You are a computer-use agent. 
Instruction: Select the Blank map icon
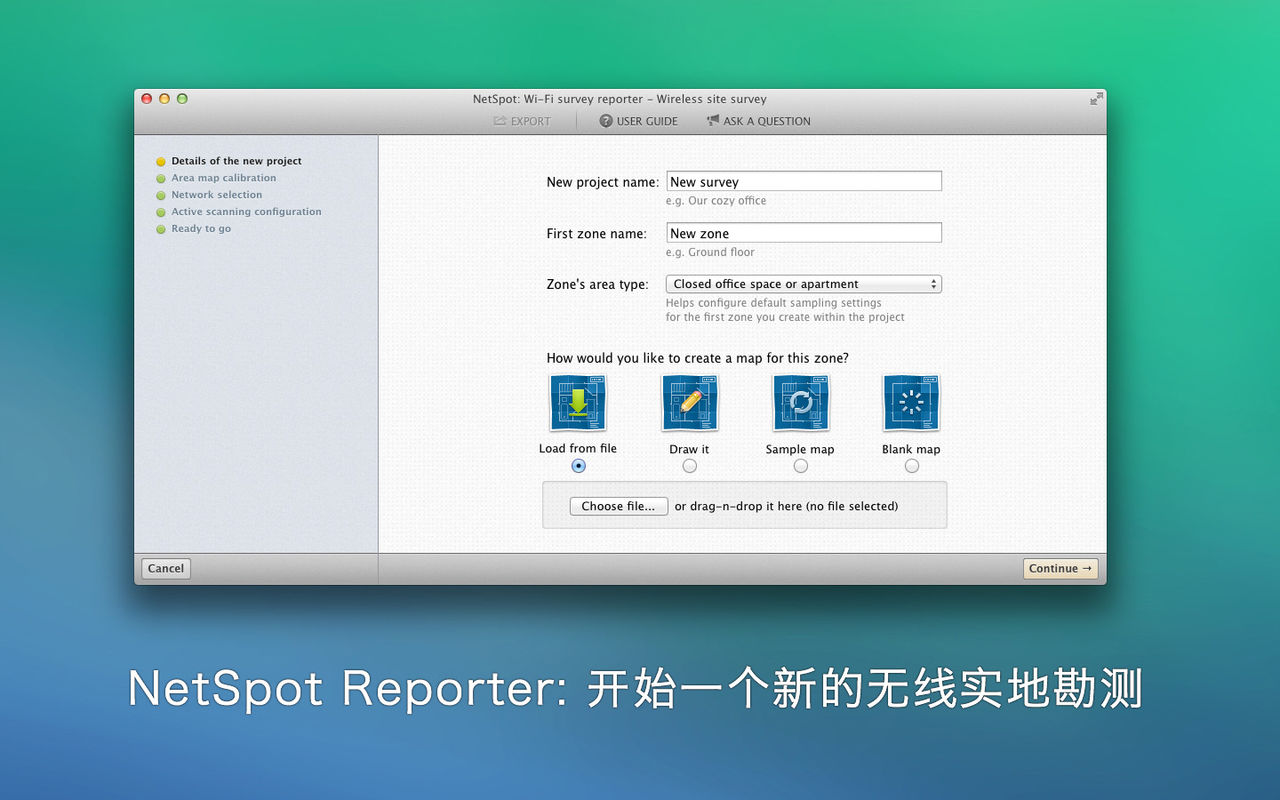(911, 403)
